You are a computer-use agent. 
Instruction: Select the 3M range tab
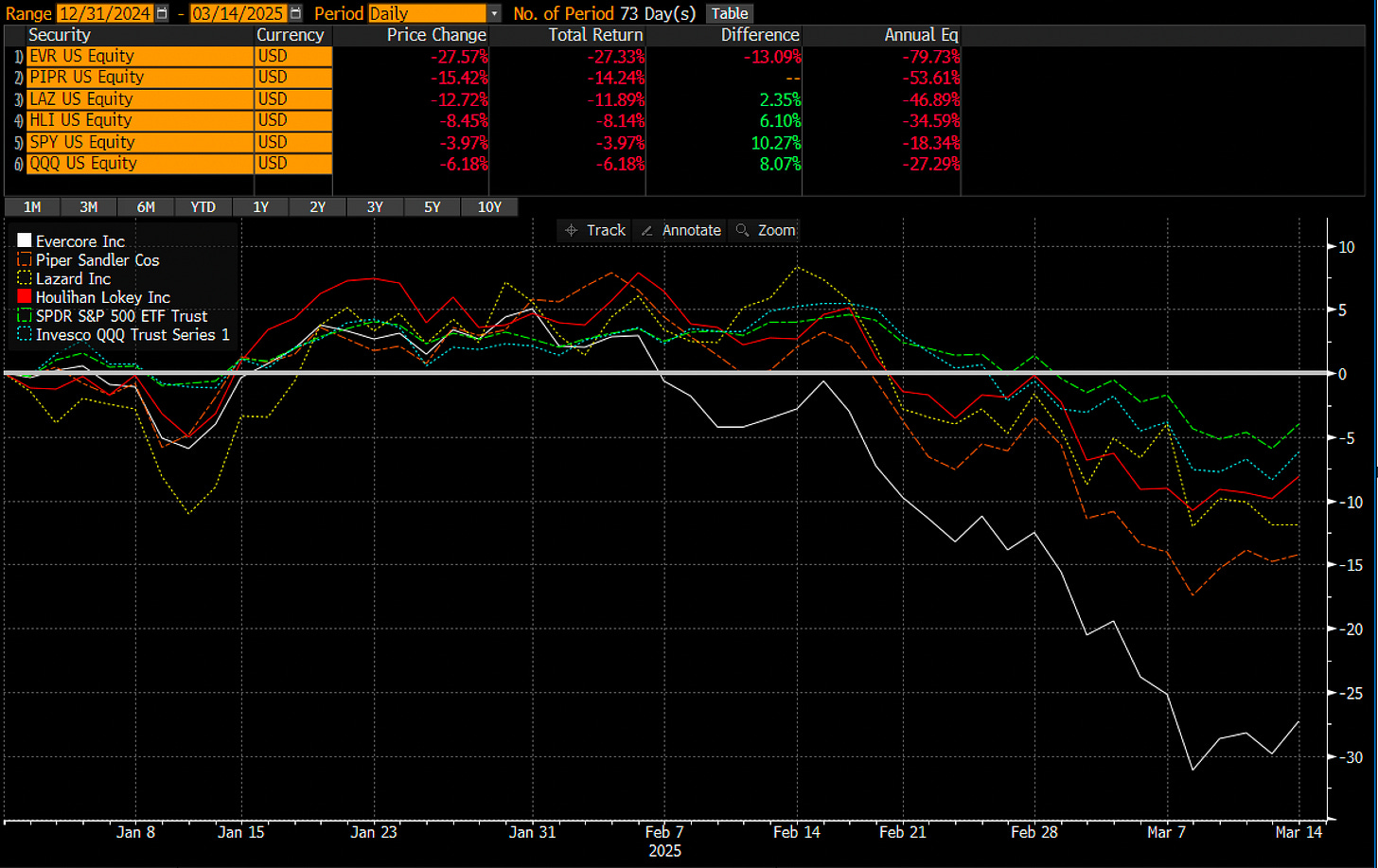coord(89,207)
